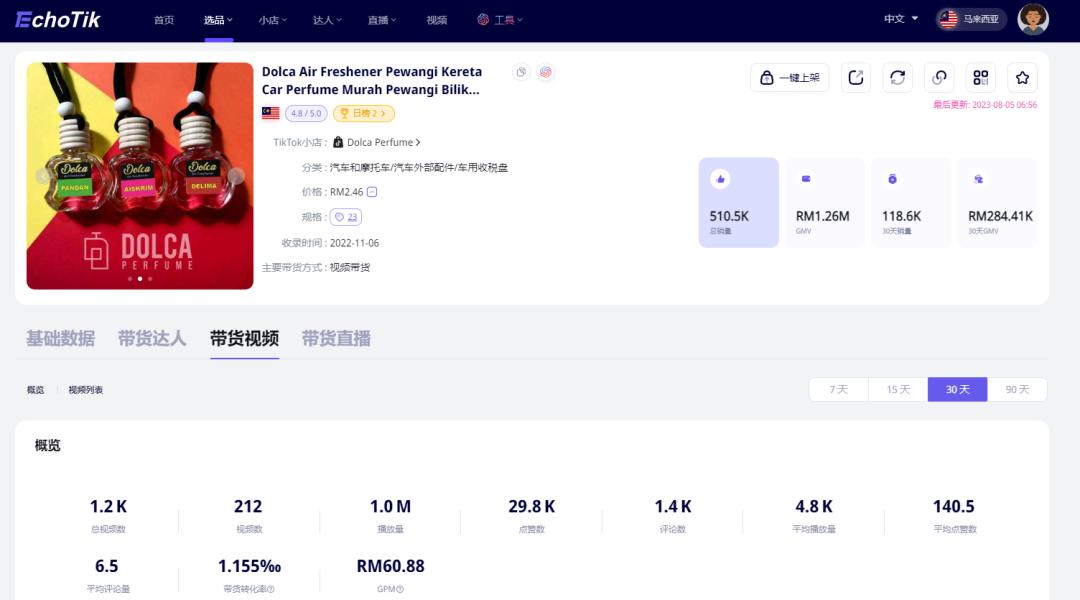Screen dimensions: 1080x600
Task: Click the thumbs-up icon on 总销量 card
Action: tap(720, 179)
